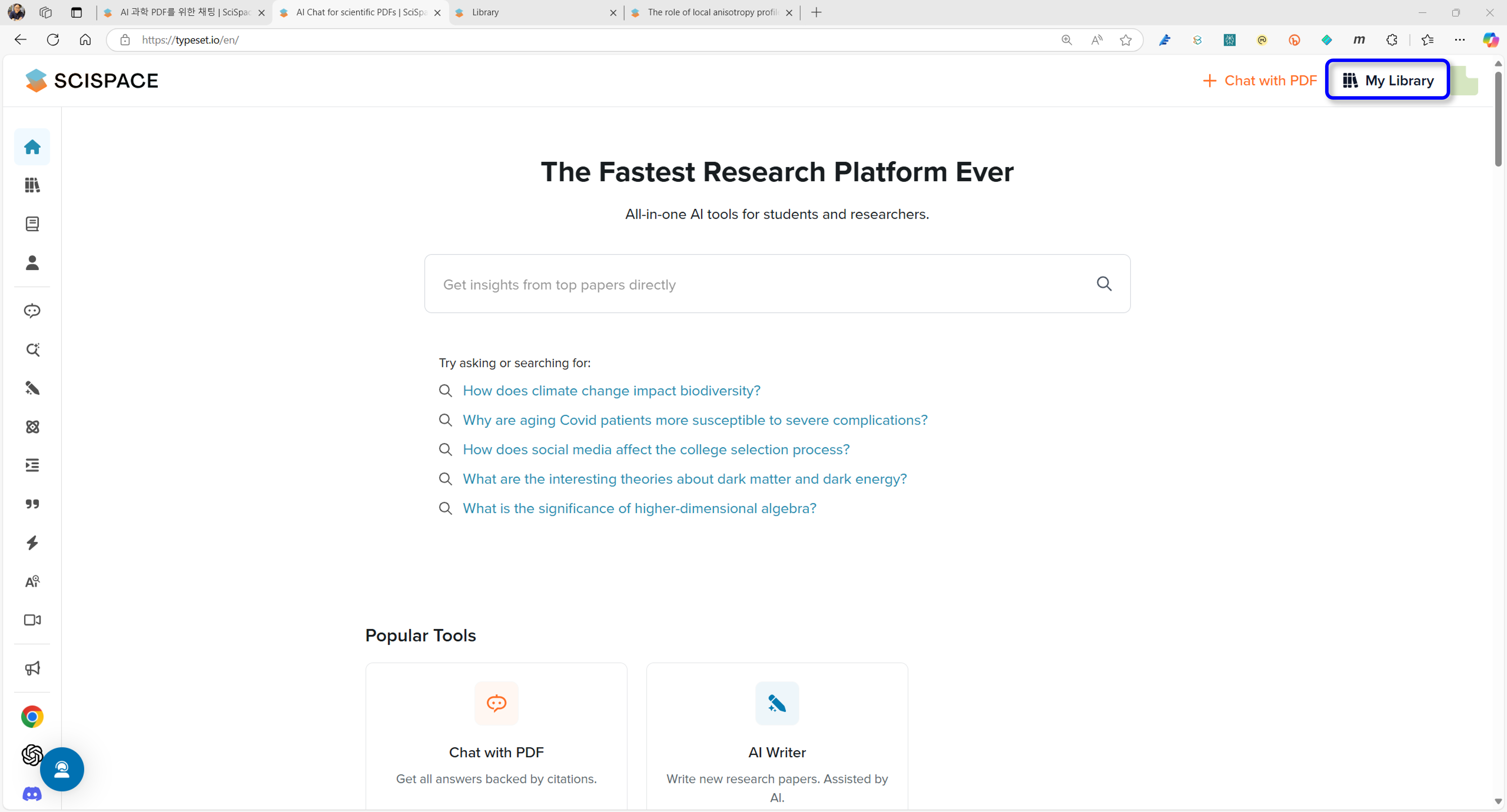1507x812 pixels.
Task: Click the browser home button
Action: click(85, 40)
